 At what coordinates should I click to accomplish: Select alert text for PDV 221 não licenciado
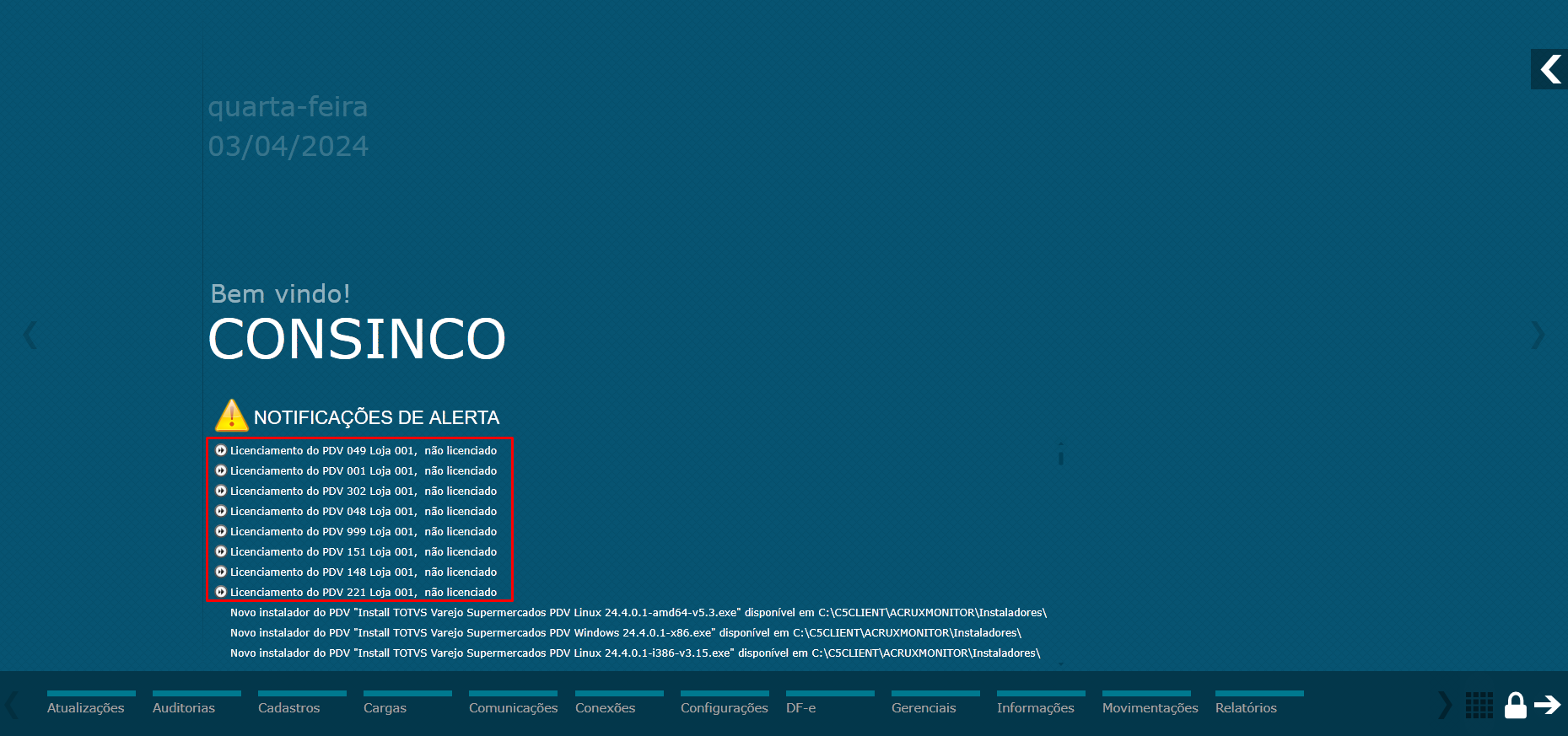point(364,592)
